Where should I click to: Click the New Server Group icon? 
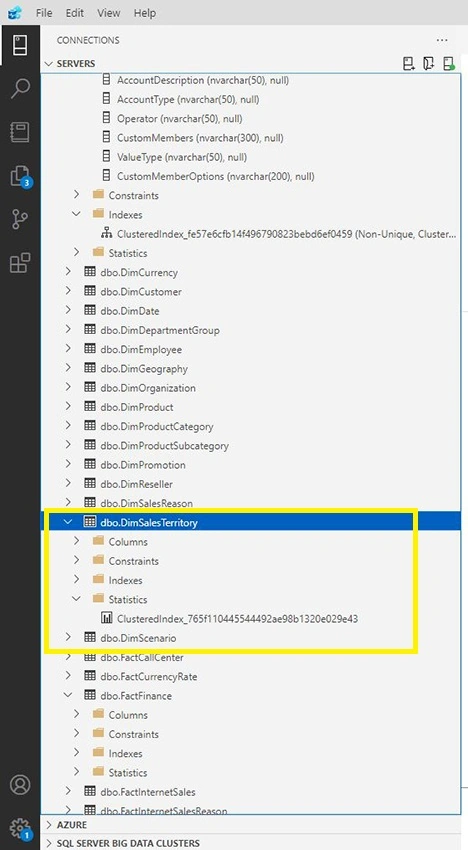(429, 63)
